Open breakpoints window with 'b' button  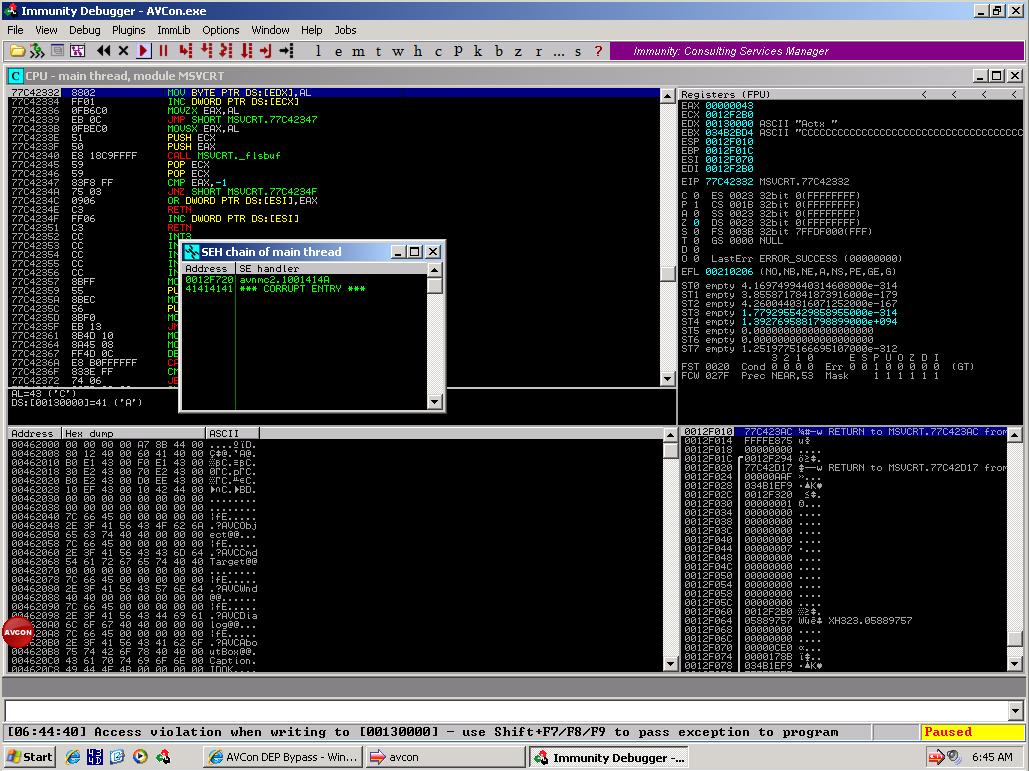point(499,51)
